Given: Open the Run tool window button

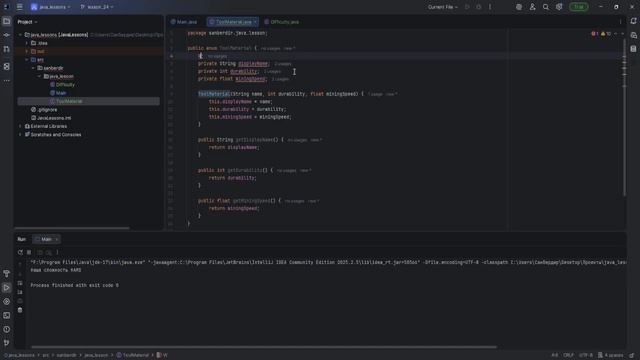Looking at the screenshot, I should [x=7, y=288].
